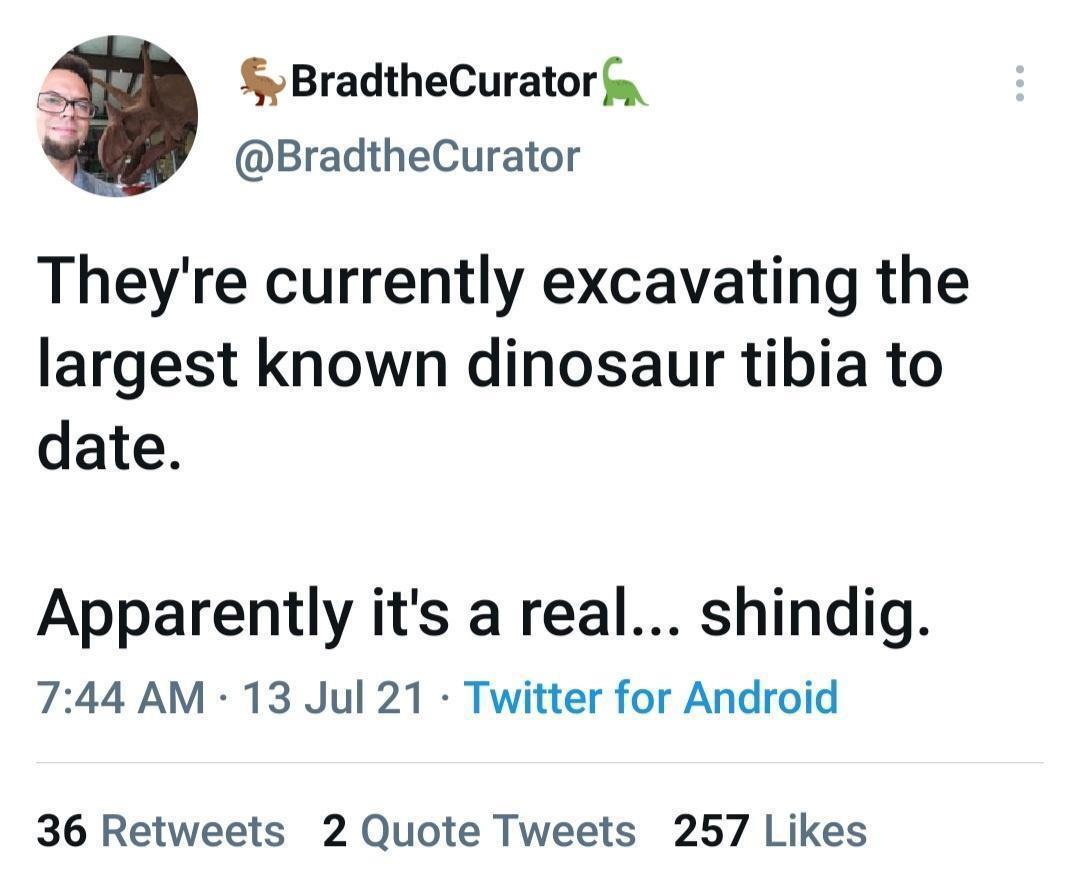Click the green sauropod emoji after the name
Screen dimensions: 1080x874
624,82
